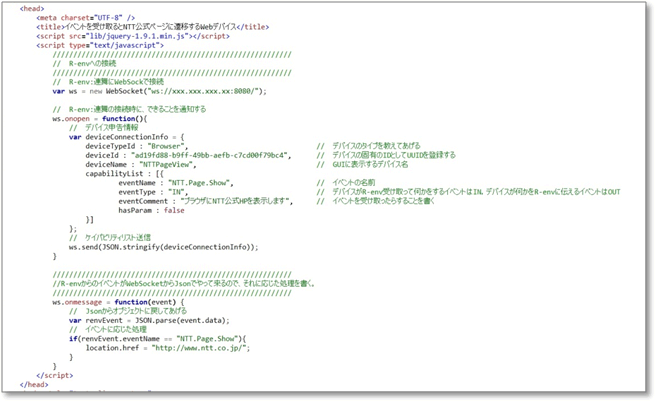656x402 pixels.
Task: Click the deviceTypeId : "Browser" line
Action: point(137,146)
